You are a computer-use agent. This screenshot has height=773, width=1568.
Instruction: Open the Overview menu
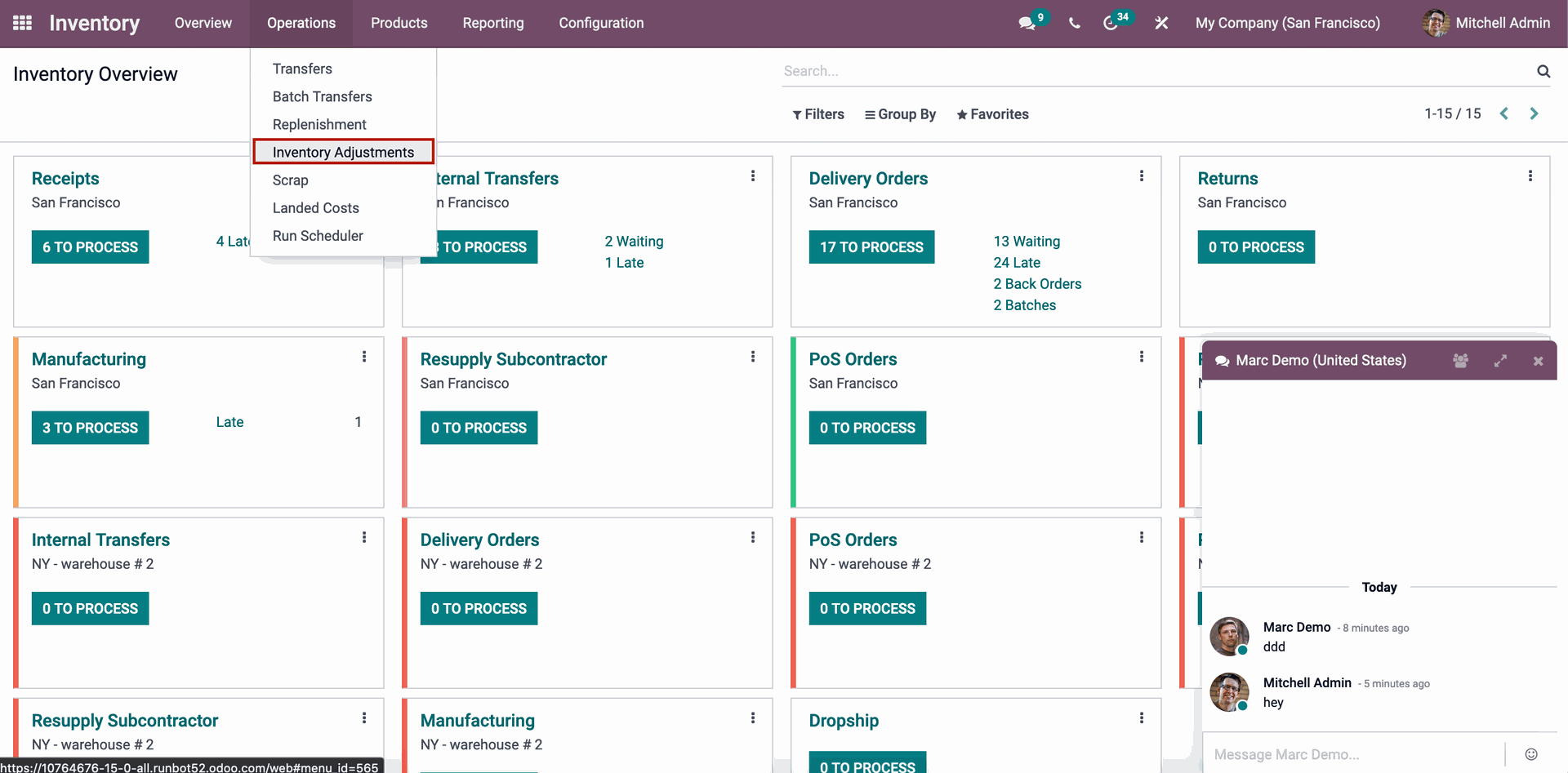(203, 23)
